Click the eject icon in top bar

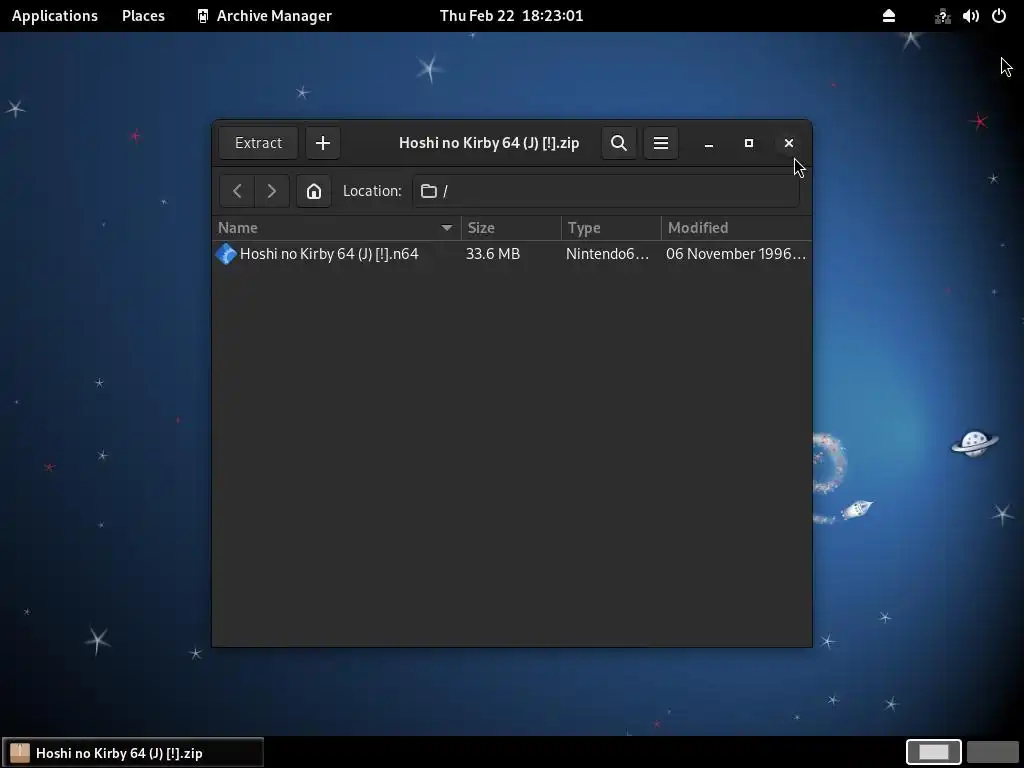click(889, 16)
